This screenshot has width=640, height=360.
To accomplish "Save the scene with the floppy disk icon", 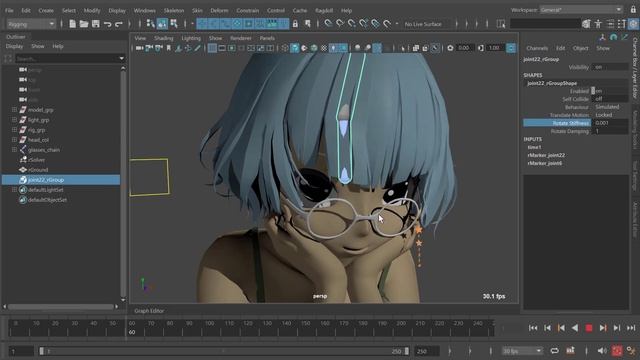I will pos(96,24).
